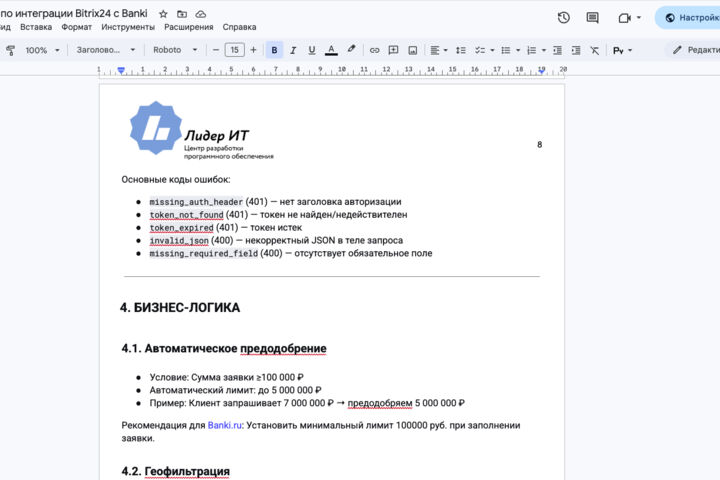Click the missing_auth_header code text
The height and width of the screenshot is (480, 720).
pyautogui.click(x=196, y=202)
